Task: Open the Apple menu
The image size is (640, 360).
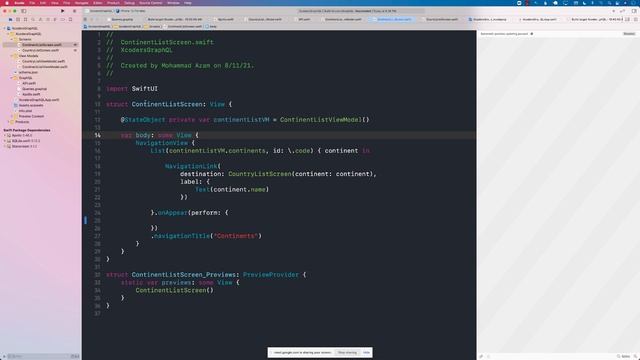Action: pos(7,3)
